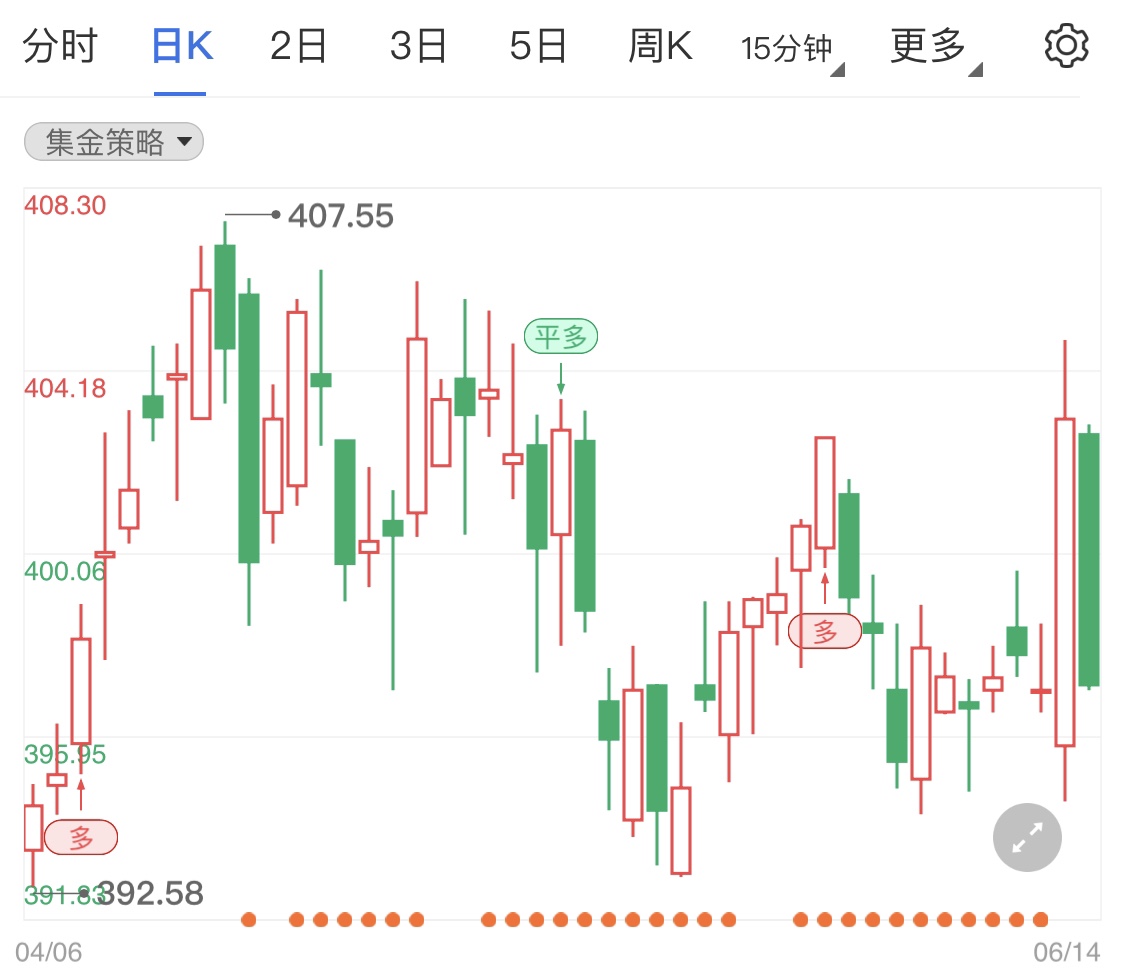The height and width of the screenshot is (971, 1125).
Task: Select the 3日 chart view
Action: tap(418, 47)
